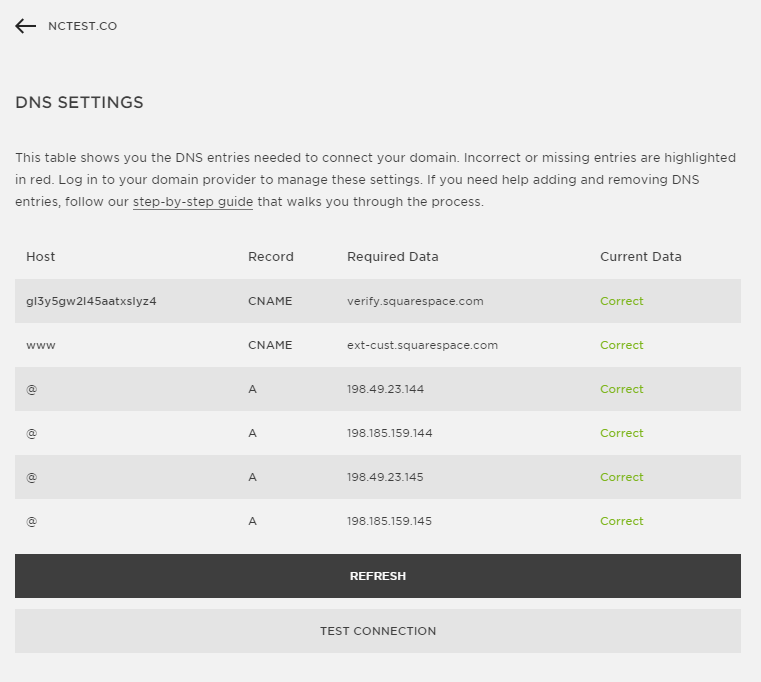The image size is (761, 682).
Task: Select the gl3y5gw2l45aatxslyz4 host value
Action: pos(91,301)
